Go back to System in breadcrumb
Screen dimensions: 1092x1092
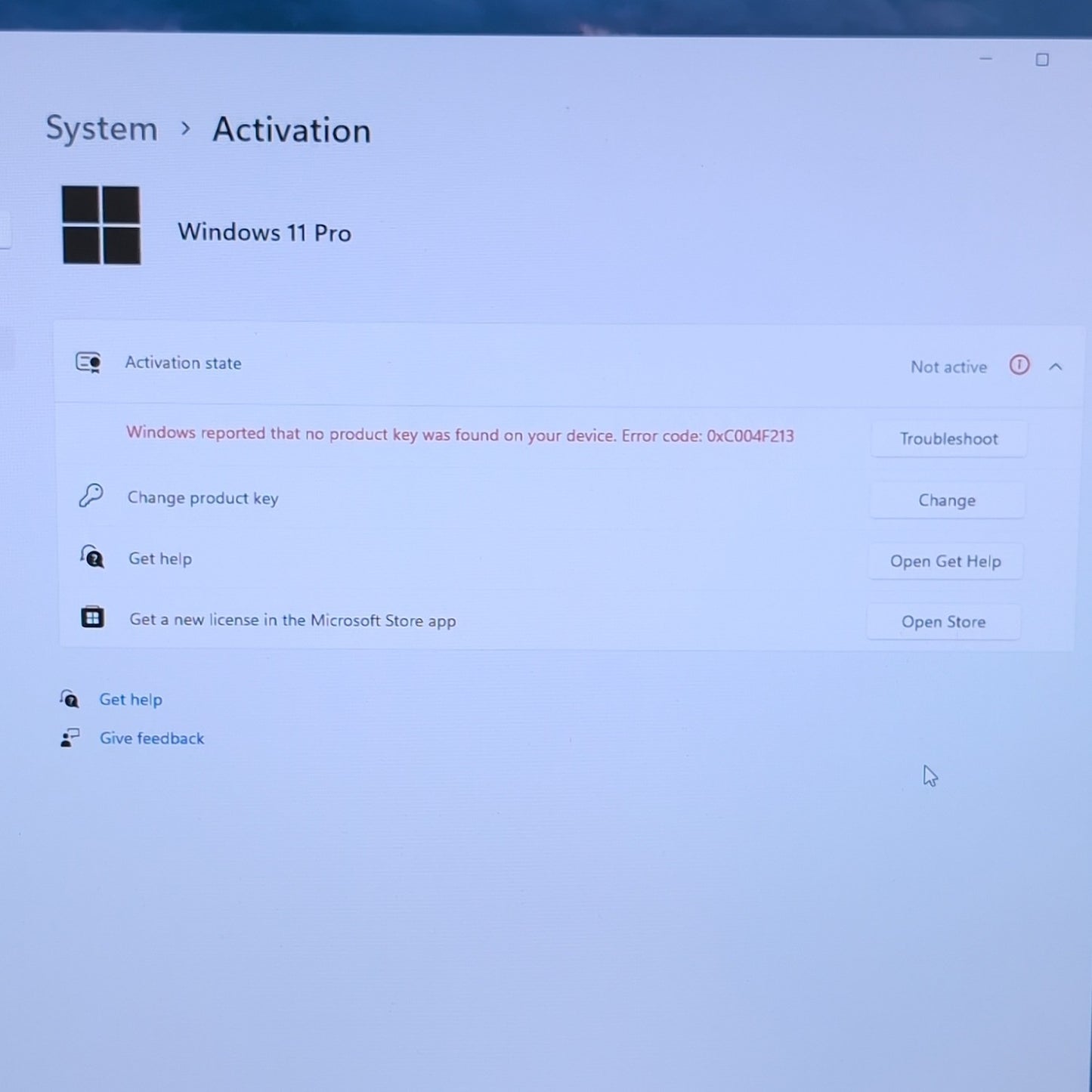(101, 129)
